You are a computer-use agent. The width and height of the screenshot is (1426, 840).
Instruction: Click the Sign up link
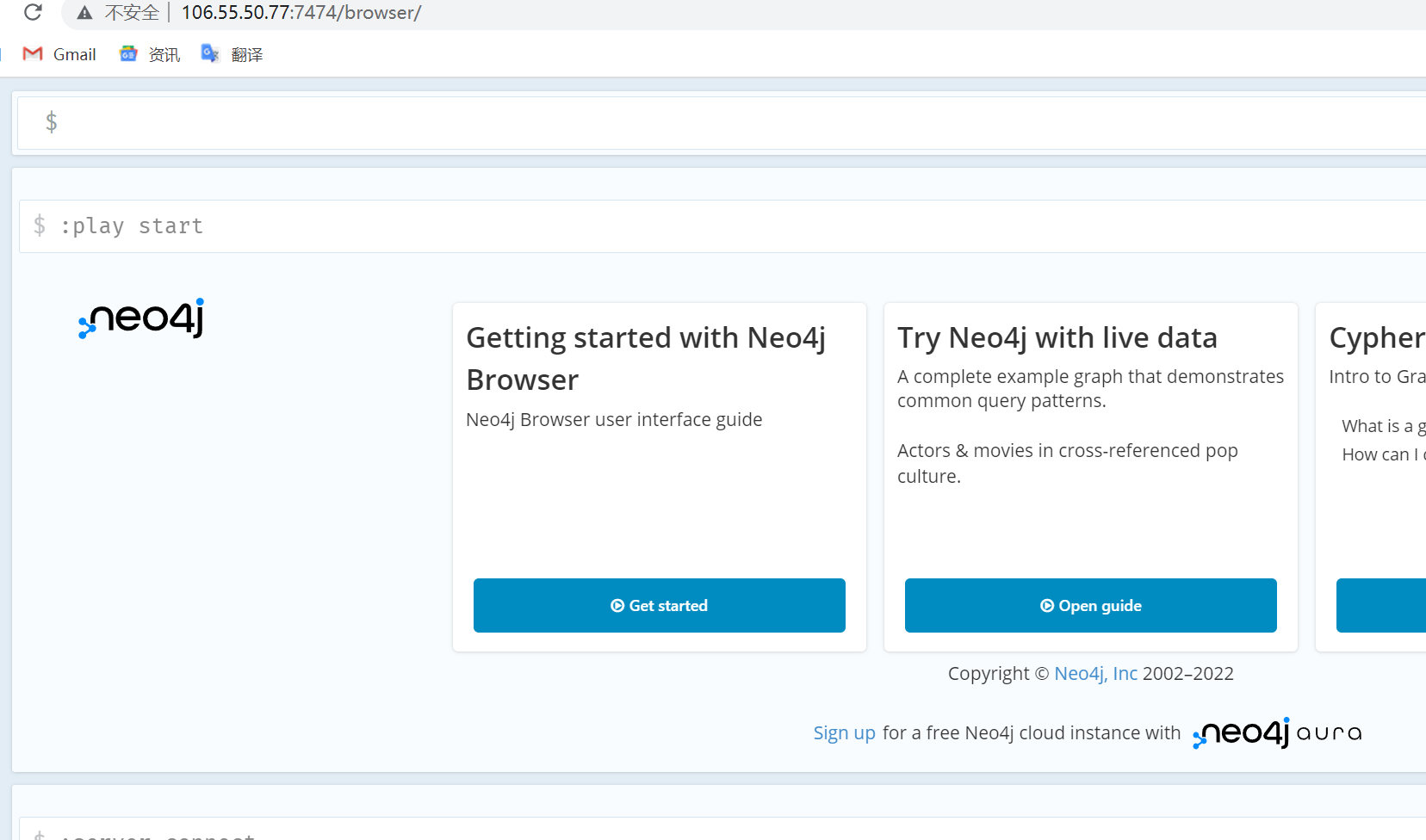click(844, 732)
